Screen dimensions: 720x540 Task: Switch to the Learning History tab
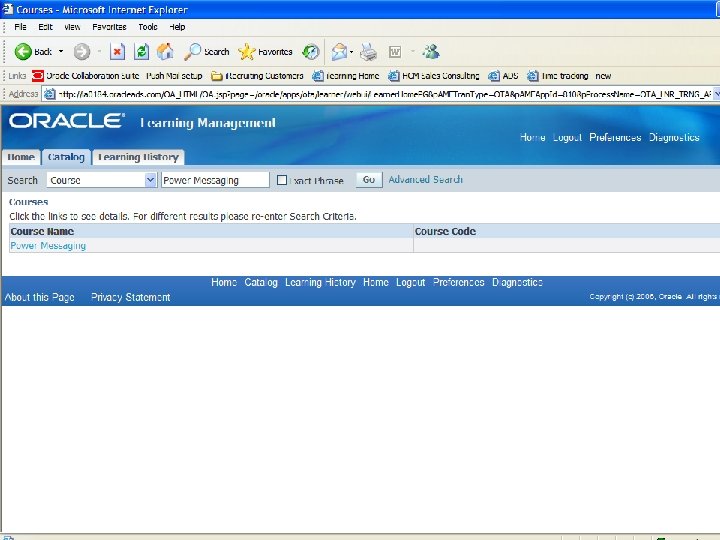138,157
